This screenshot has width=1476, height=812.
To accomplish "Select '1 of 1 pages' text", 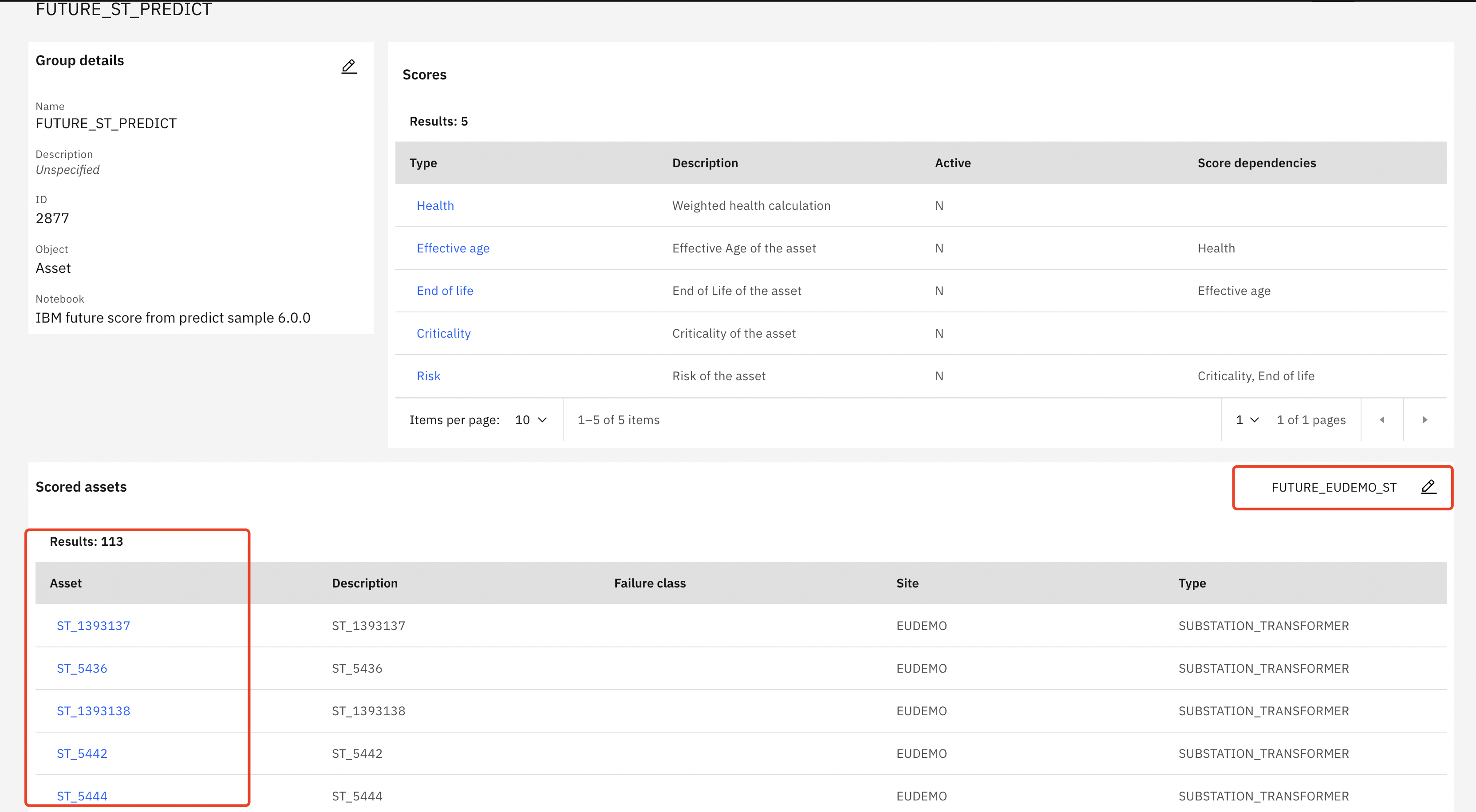I will click(1311, 420).
